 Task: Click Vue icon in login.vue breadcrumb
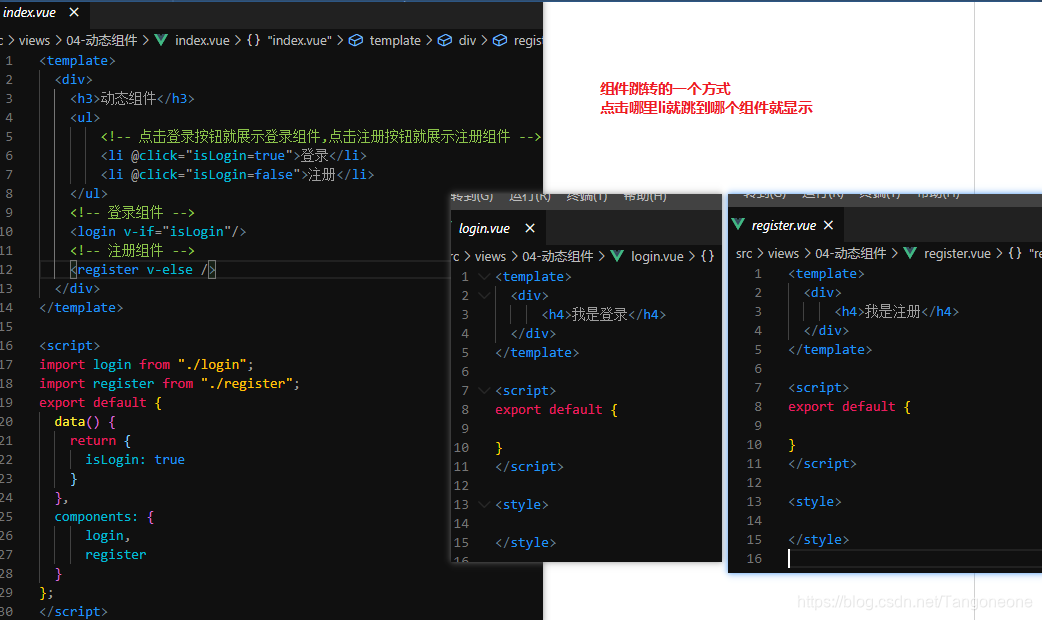pos(617,256)
